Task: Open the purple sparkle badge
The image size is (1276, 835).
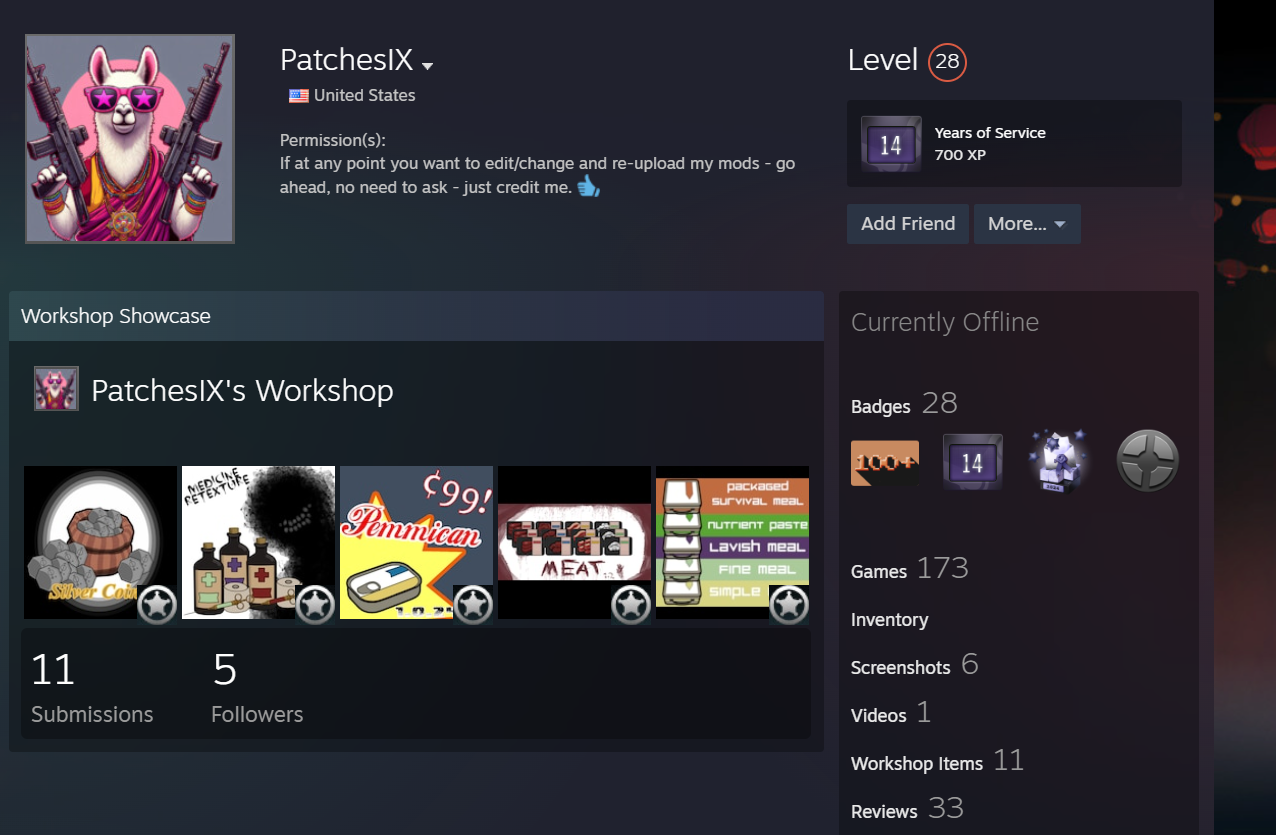Action: point(1059,462)
